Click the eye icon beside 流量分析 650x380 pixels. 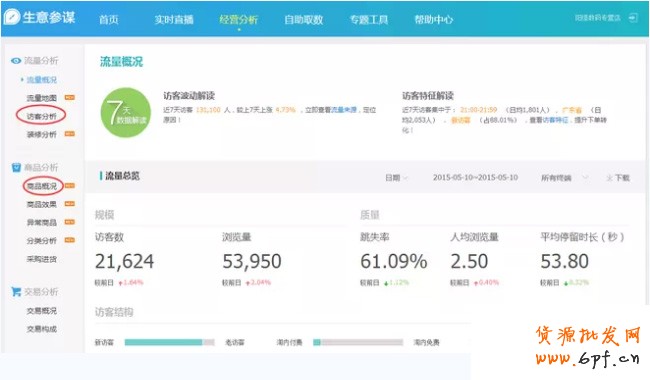click(x=16, y=61)
